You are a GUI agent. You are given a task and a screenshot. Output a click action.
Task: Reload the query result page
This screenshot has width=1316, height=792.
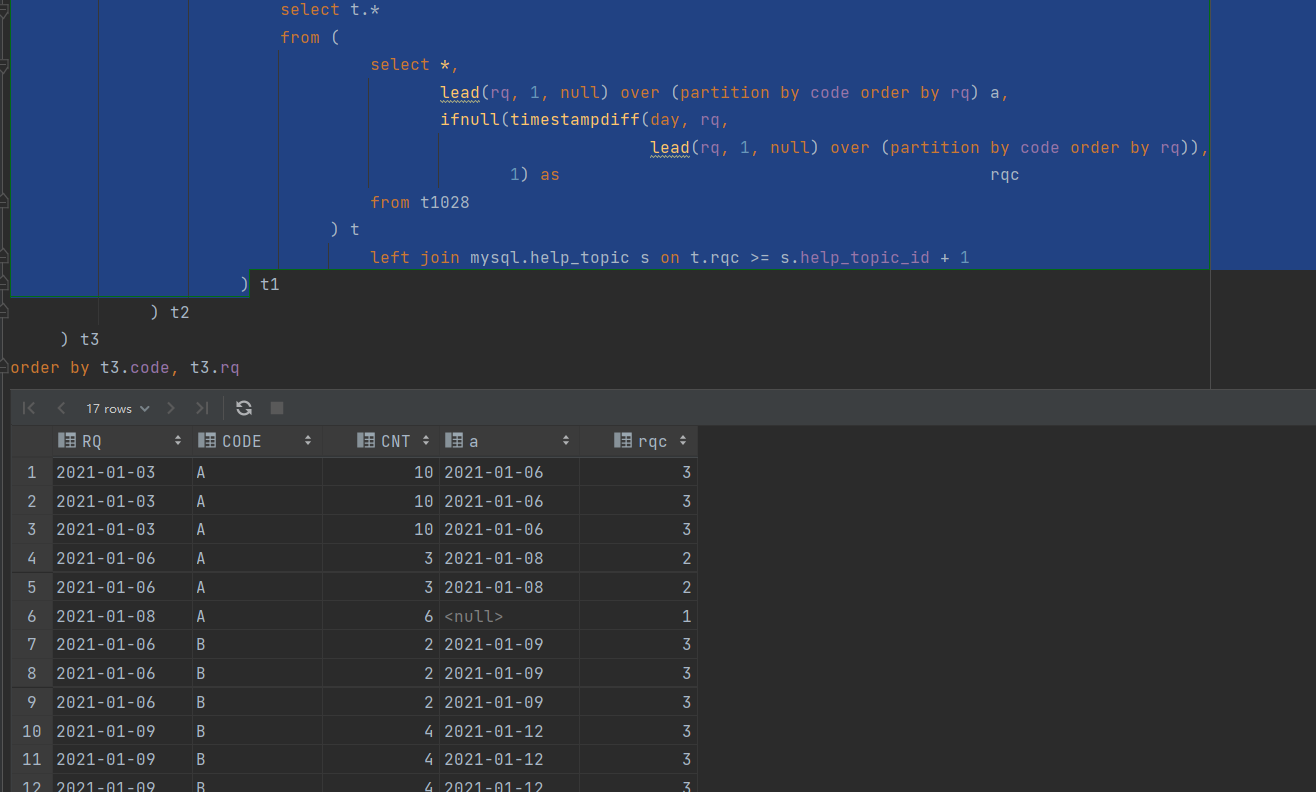pyautogui.click(x=244, y=408)
